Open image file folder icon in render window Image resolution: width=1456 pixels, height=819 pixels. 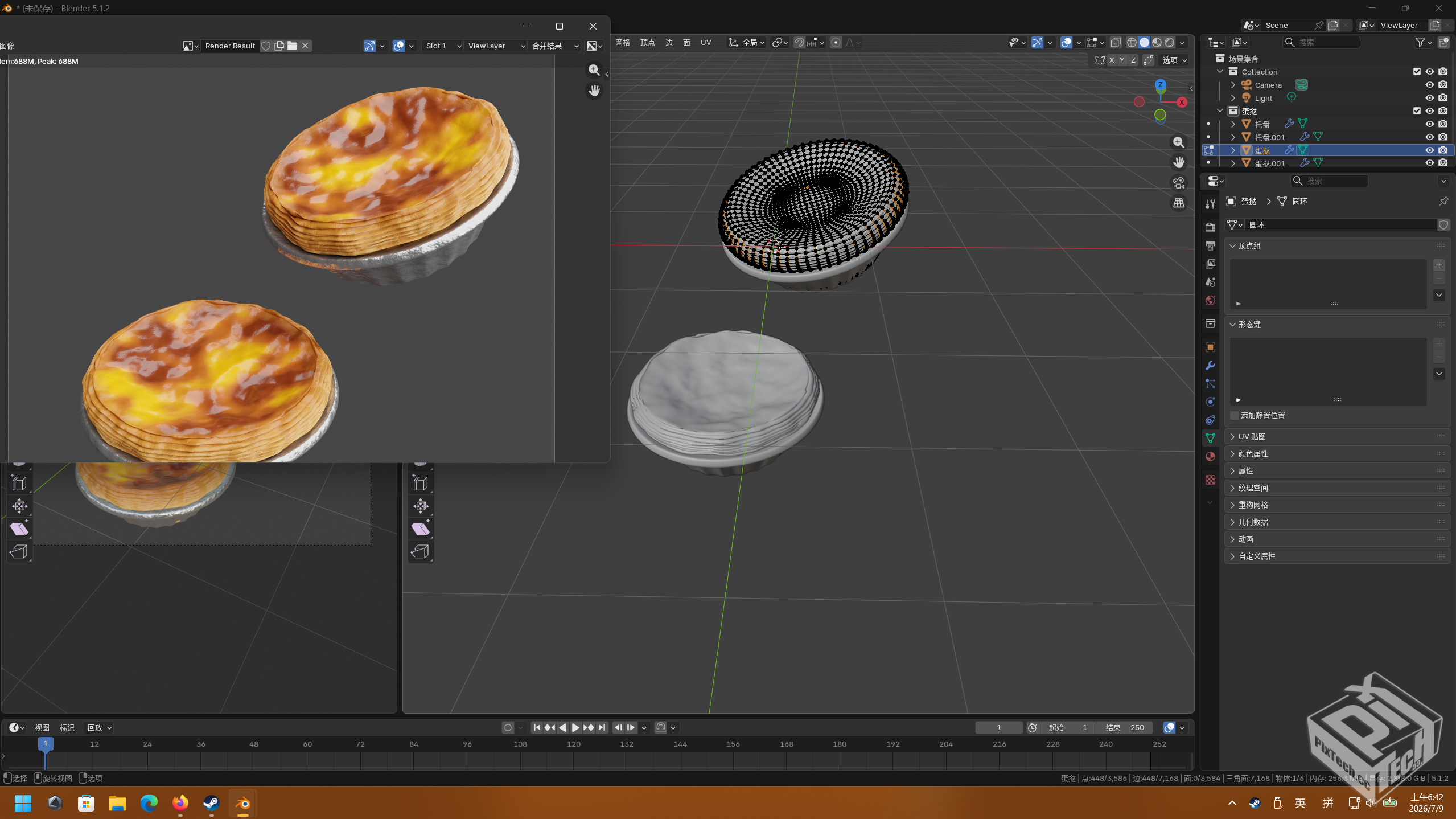tap(292, 46)
